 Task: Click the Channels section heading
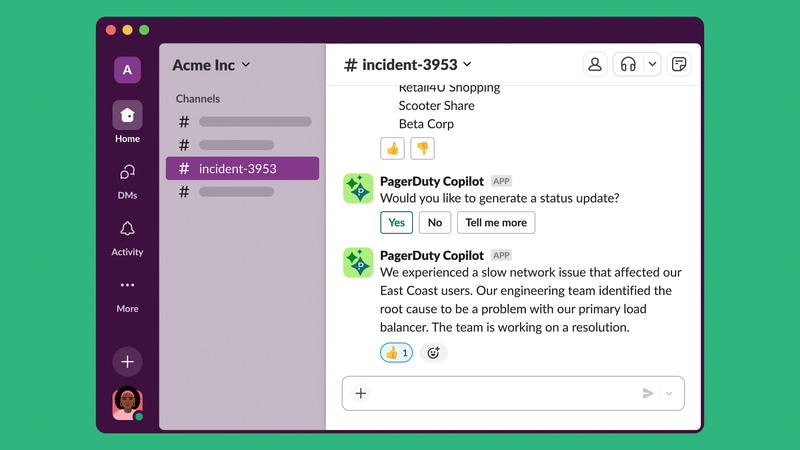[x=198, y=98]
